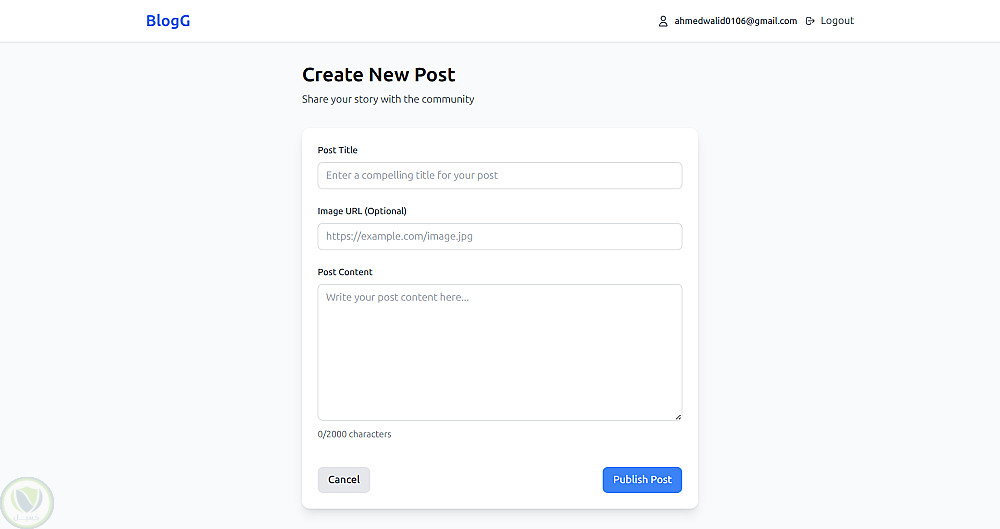This screenshot has height=529, width=1000.
Task: Click the BlogG logo link
Action: pyautogui.click(x=168, y=21)
